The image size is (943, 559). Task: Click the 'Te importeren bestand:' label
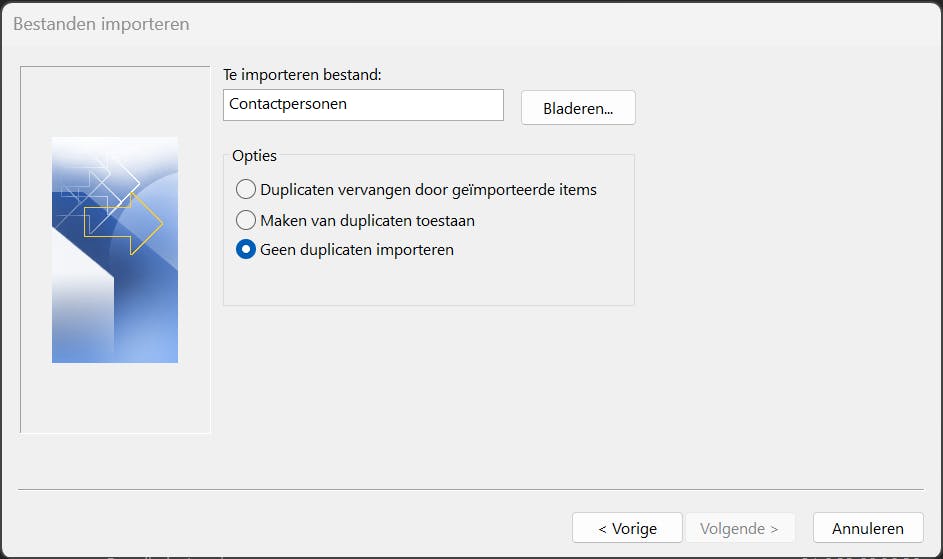303,75
